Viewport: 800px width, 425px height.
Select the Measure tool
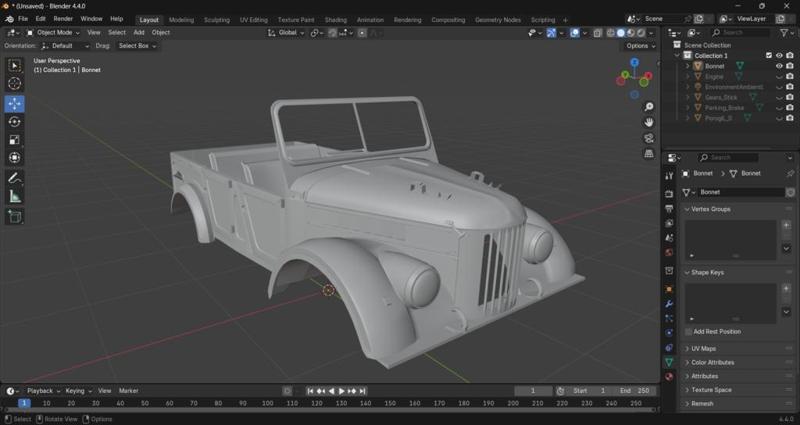pos(14,196)
